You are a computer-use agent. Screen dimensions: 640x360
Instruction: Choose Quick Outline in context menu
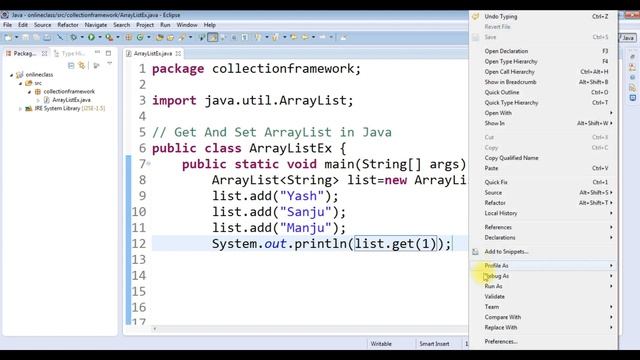pos(544,92)
